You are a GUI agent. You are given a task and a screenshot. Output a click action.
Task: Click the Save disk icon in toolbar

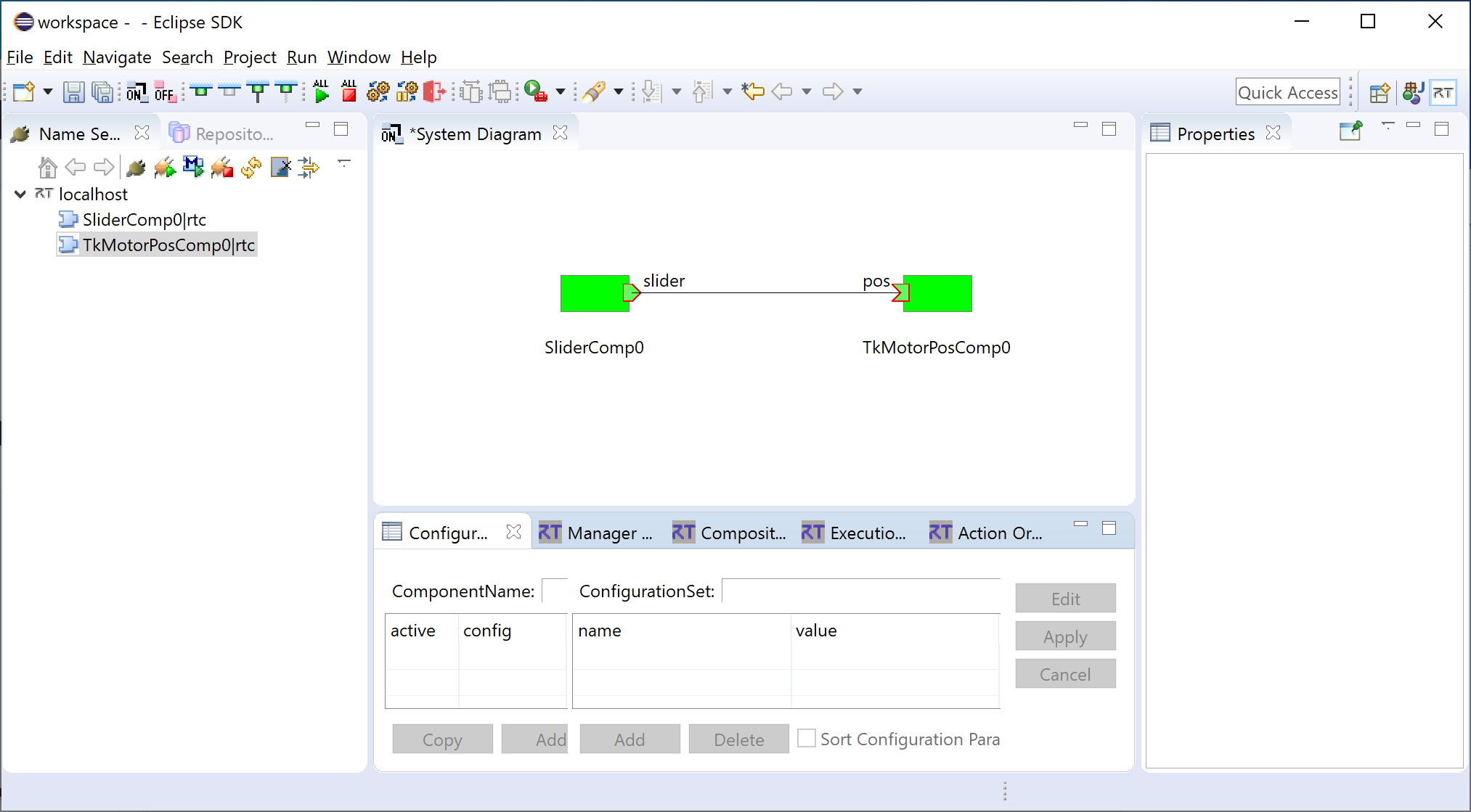73,92
